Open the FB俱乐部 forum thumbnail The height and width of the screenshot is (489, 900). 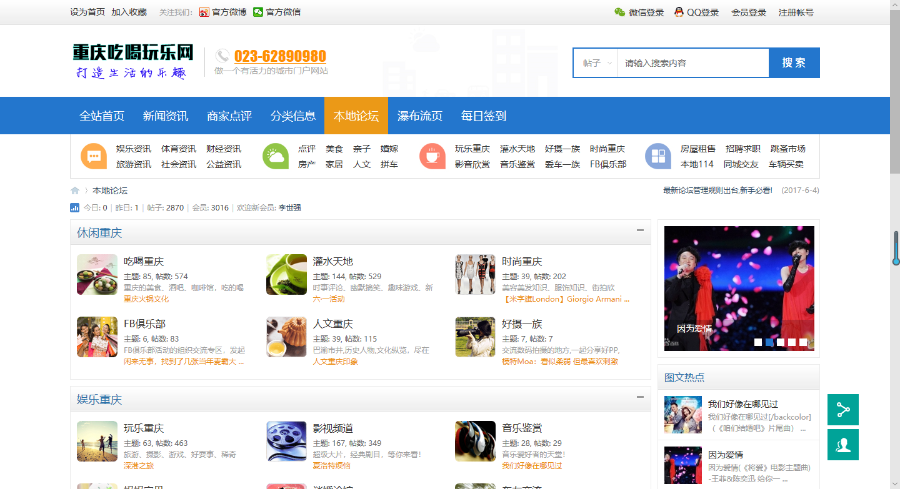pyautogui.click(x=97, y=337)
